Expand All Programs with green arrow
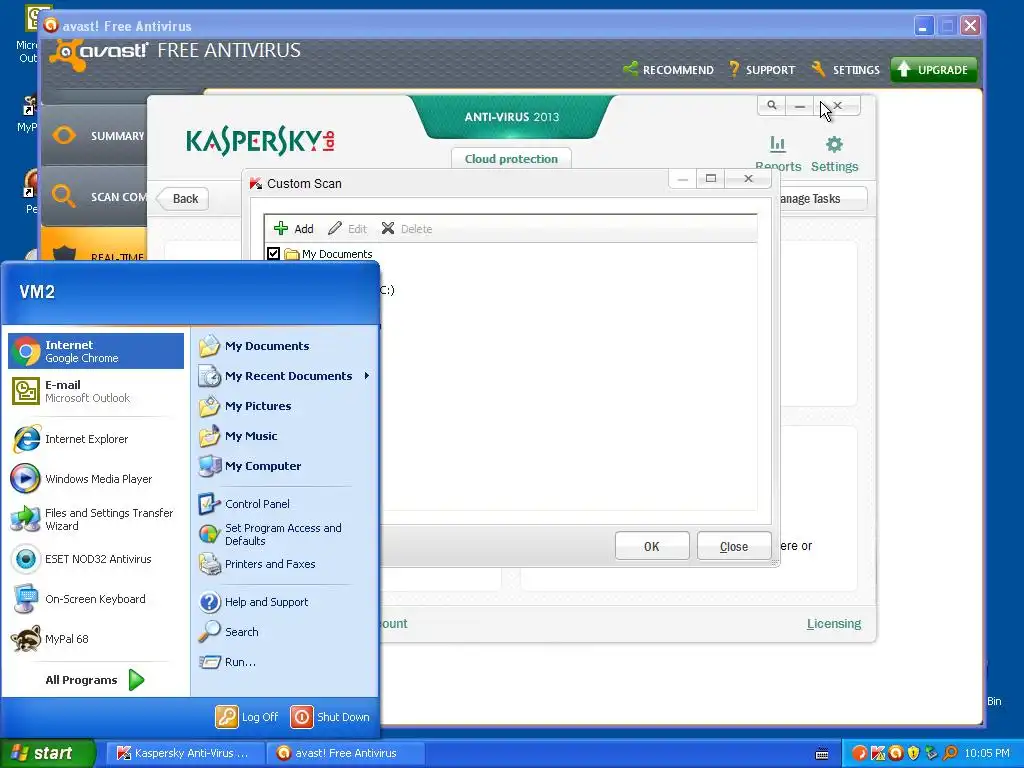 [136, 680]
